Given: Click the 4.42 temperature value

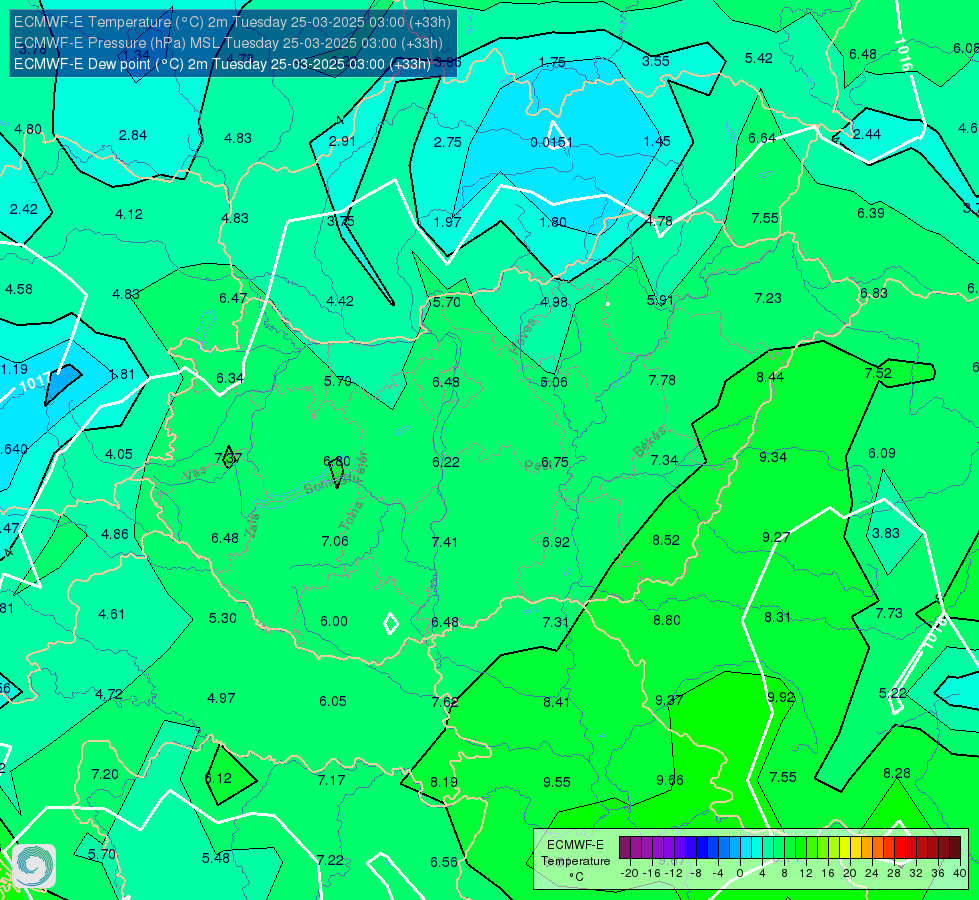Looking at the screenshot, I should point(340,302).
